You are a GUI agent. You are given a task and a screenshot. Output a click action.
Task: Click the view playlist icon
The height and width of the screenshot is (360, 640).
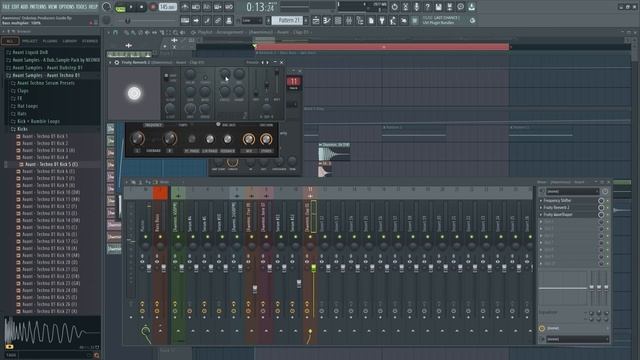316,20
